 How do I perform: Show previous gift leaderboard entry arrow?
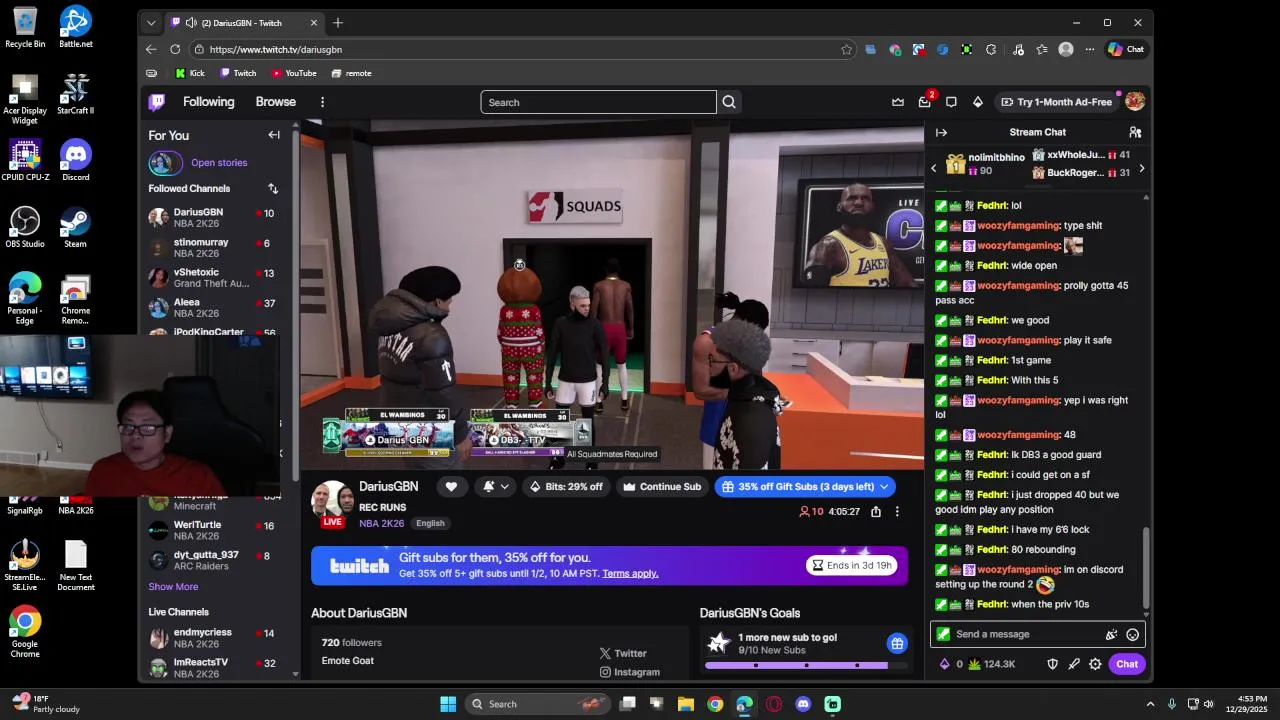934,168
